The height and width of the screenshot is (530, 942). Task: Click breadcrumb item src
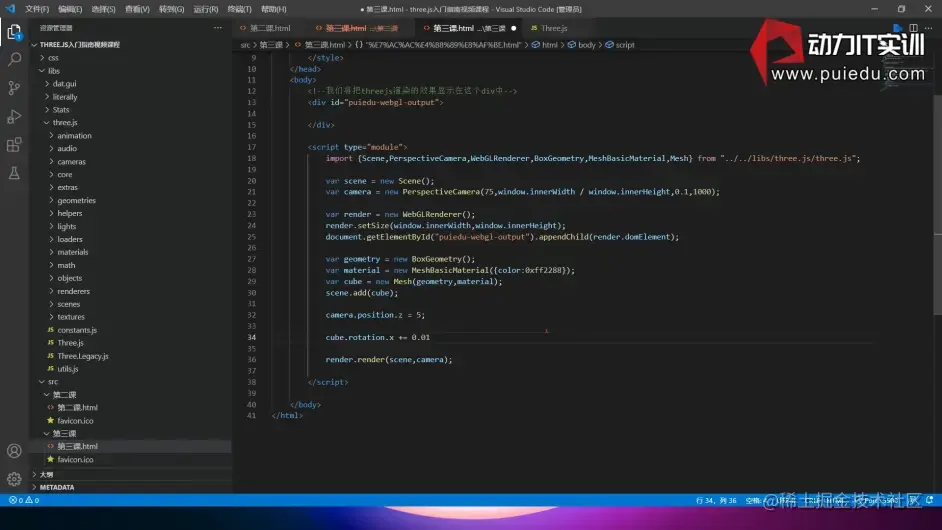tap(245, 45)
